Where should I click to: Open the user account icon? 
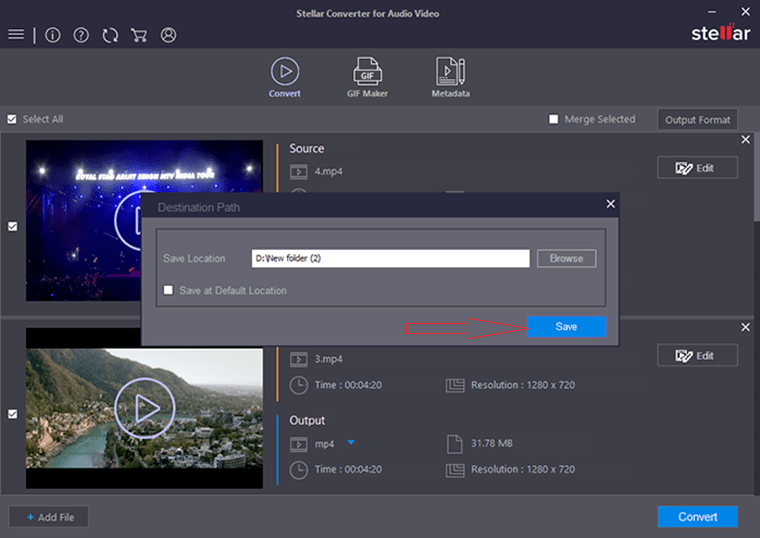pyautogui.click(x=168, y=35)
